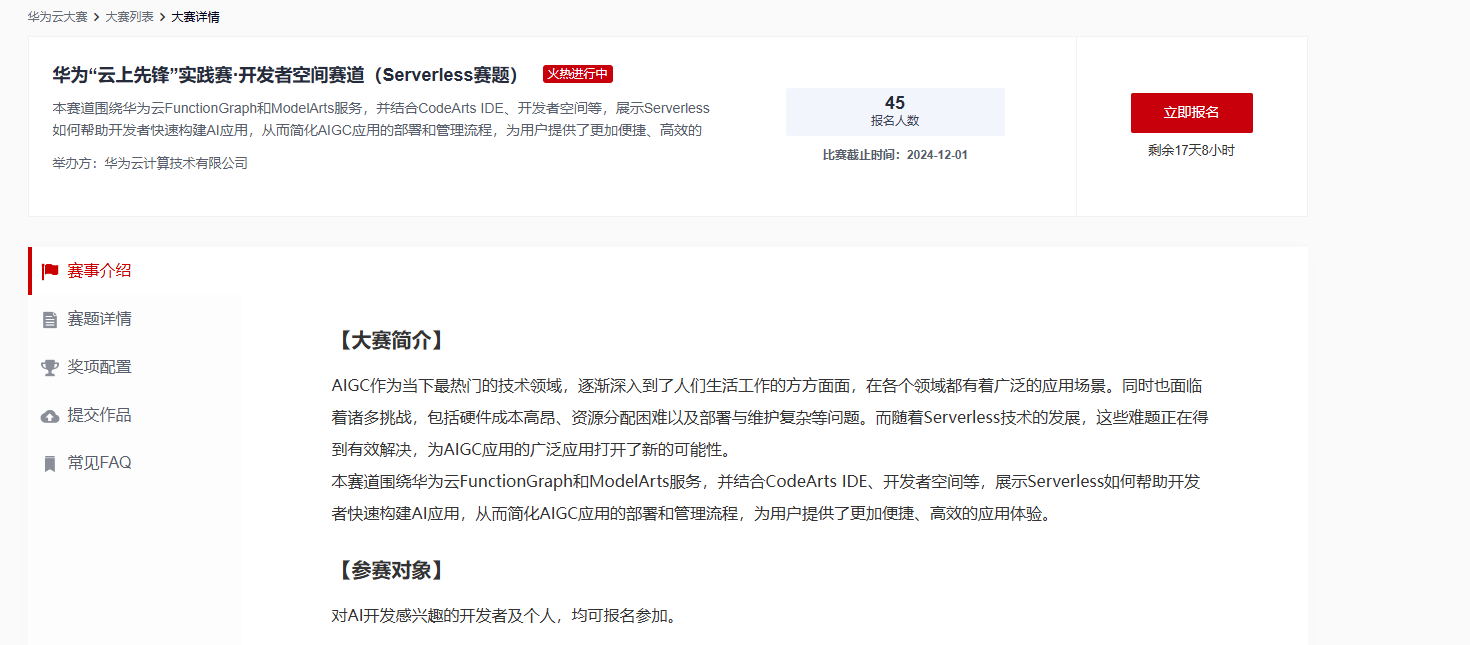Click the line 对AI开发感兴趣的开发者及个人

(504, 615)
